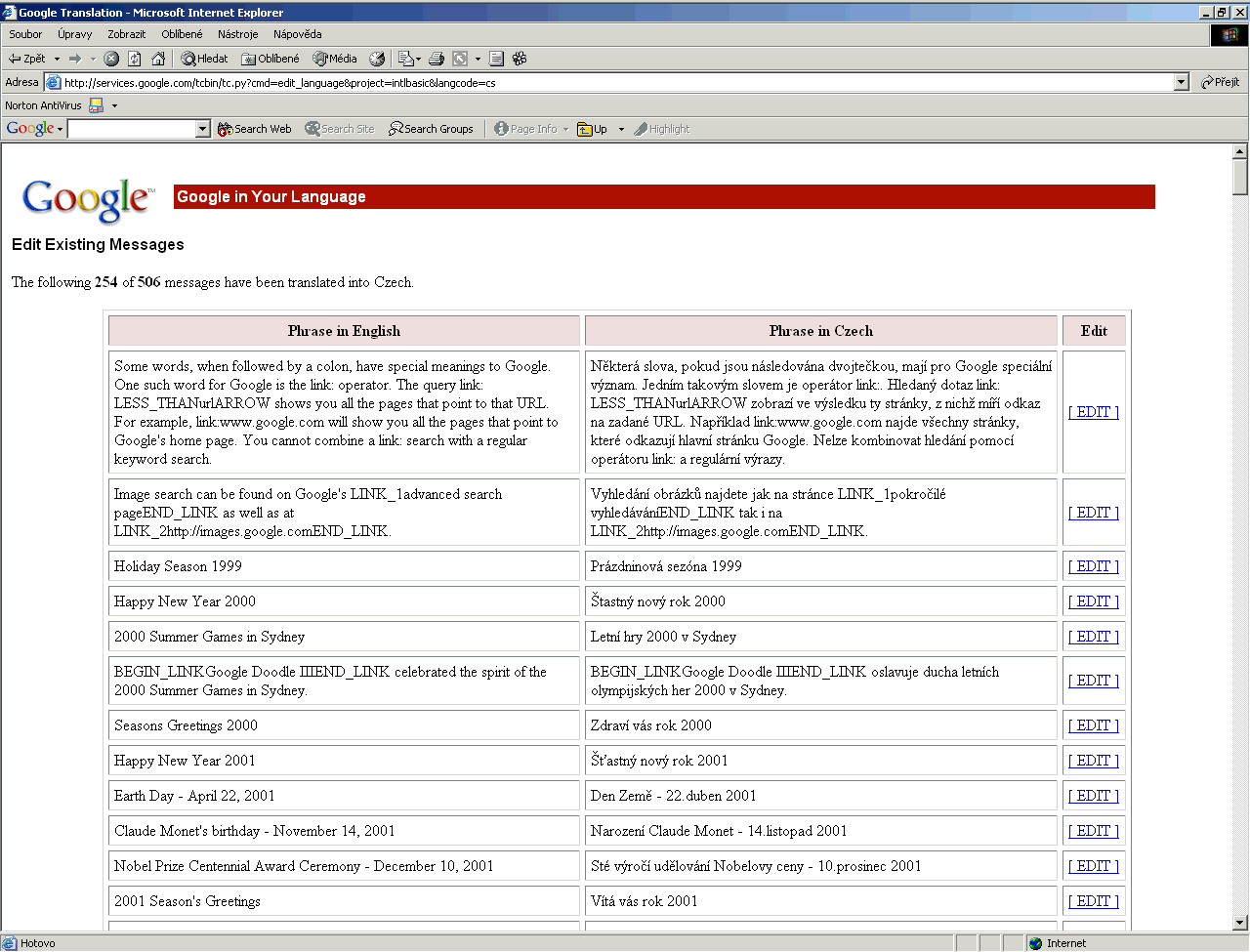1250x952 pixels.
Task: Stop page loading with the Stop icon
Action: (111, 59)
